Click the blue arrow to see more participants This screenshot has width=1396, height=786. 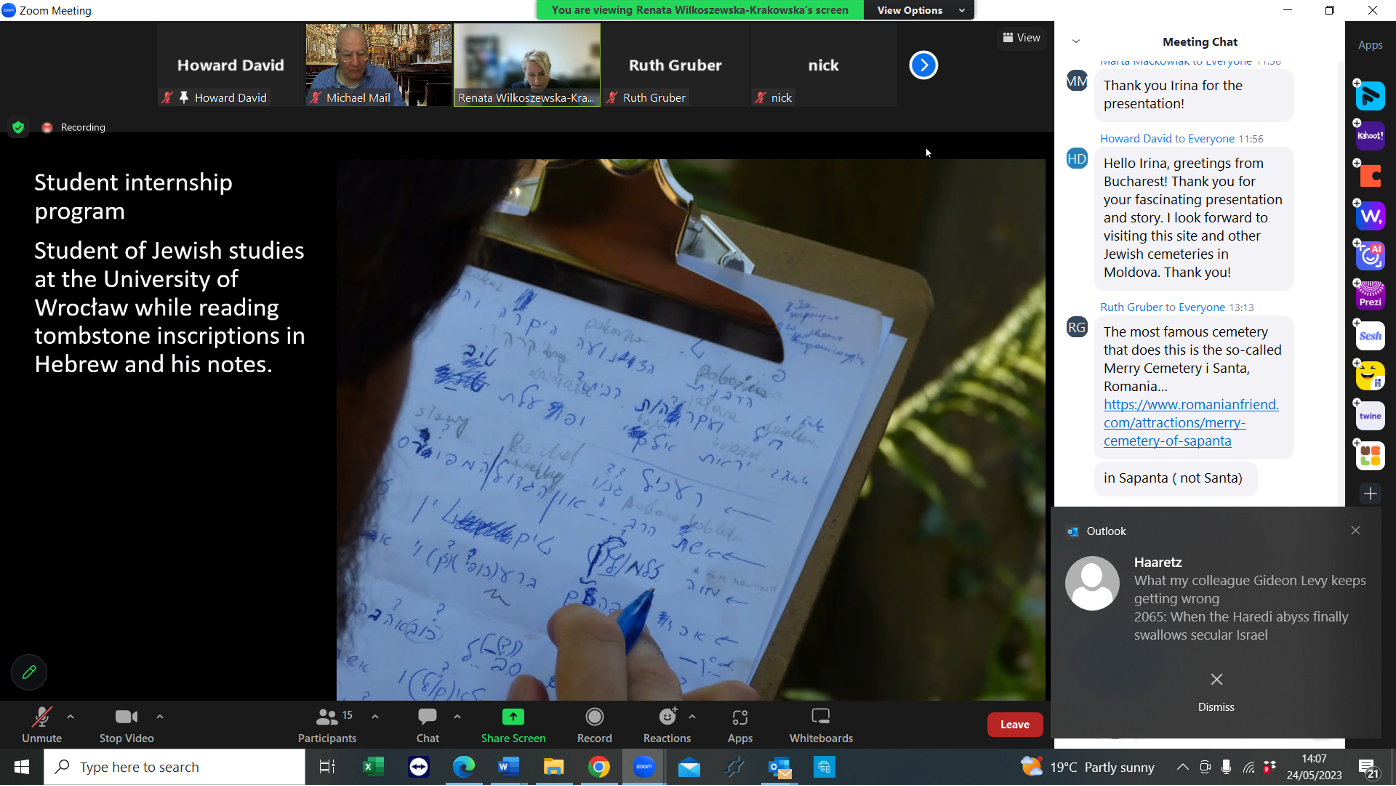[x=922, y=64]
